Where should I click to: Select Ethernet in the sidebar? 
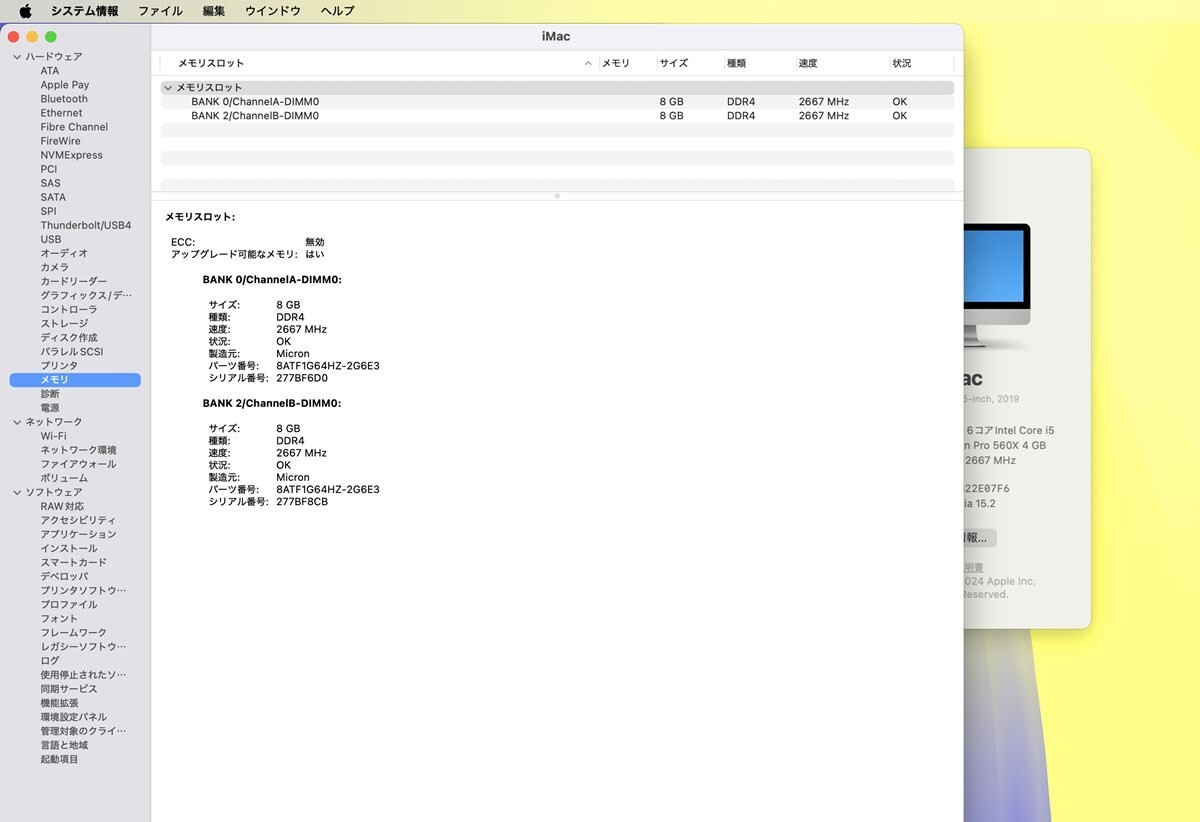[x=62, y=113]
